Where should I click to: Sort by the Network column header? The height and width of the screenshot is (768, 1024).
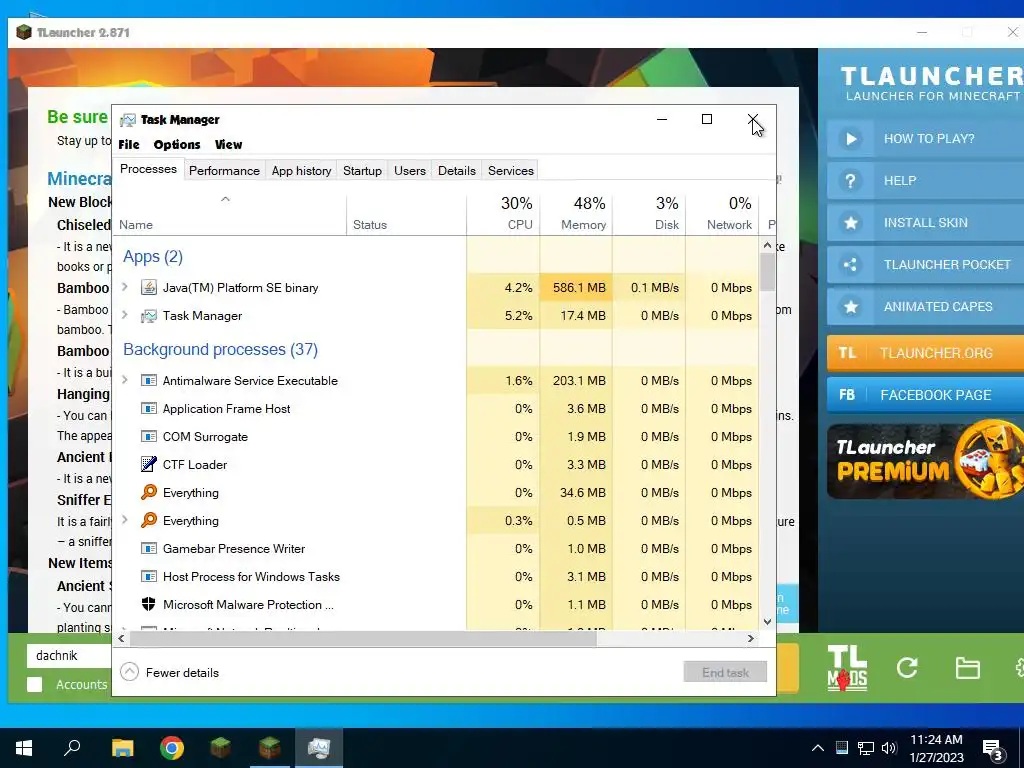[x=722, y=214]
